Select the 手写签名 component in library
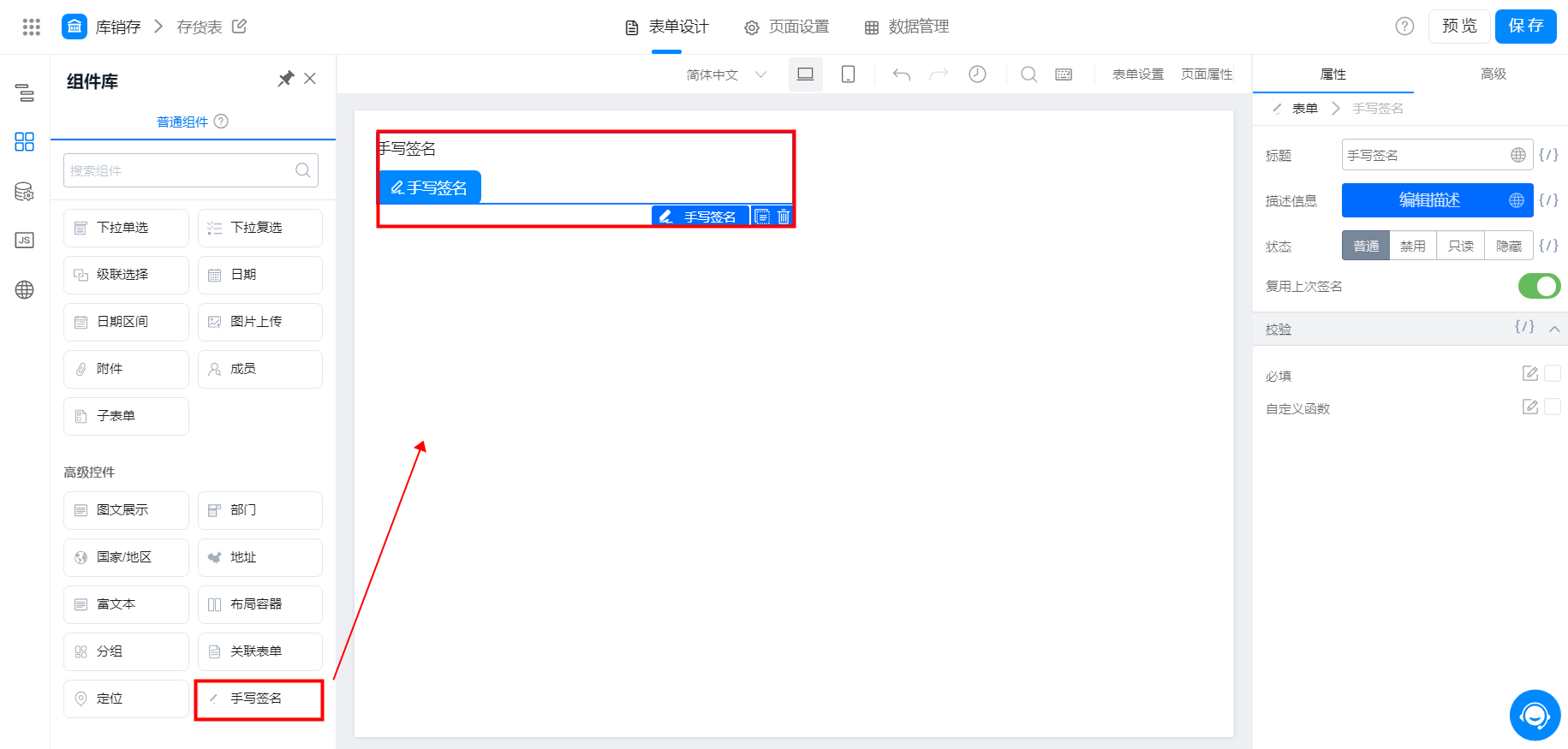This screenshot has height=749, width=1568. [260, 698]
